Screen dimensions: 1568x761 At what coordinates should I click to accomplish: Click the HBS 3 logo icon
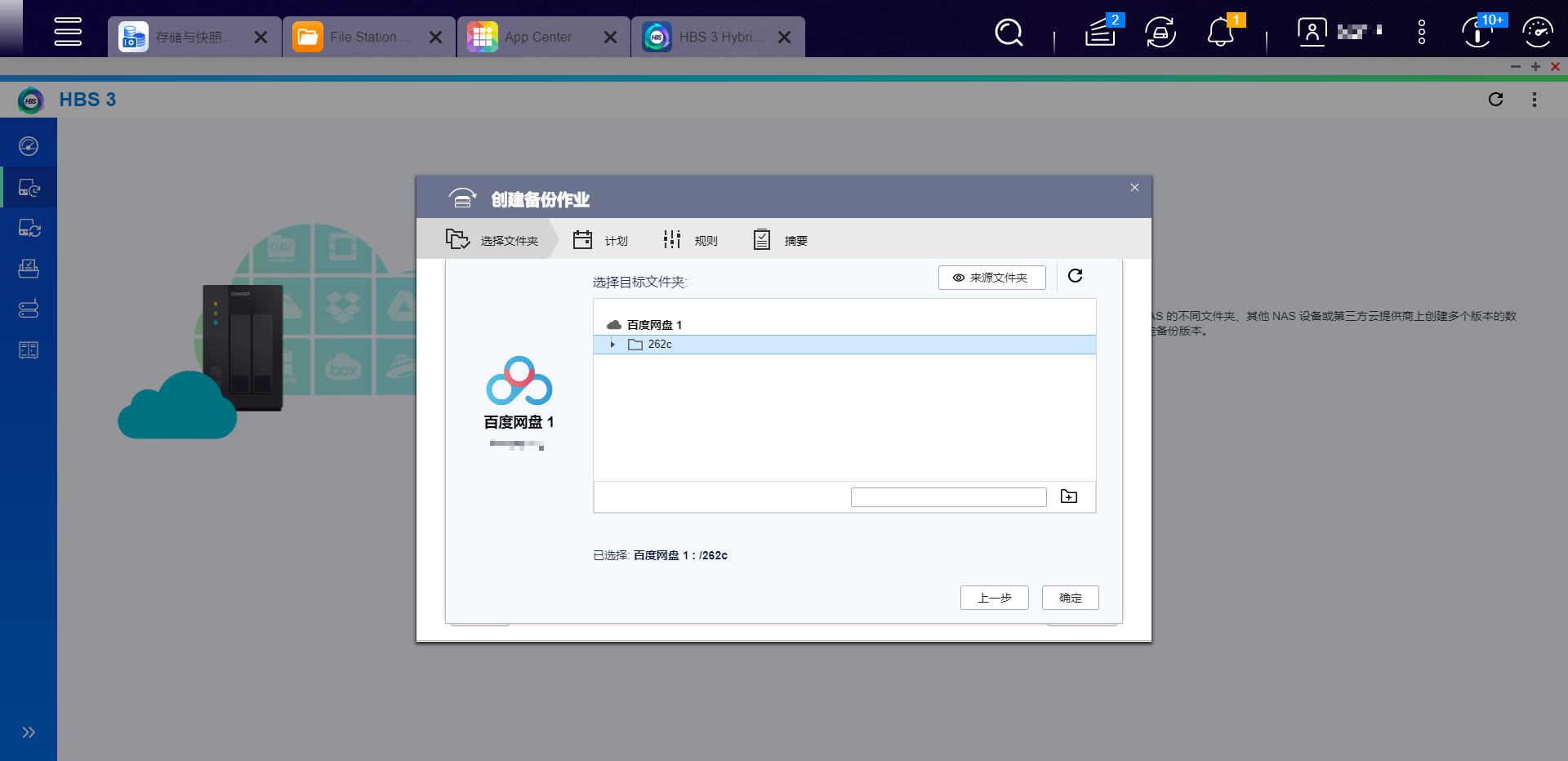click(31, 100)
